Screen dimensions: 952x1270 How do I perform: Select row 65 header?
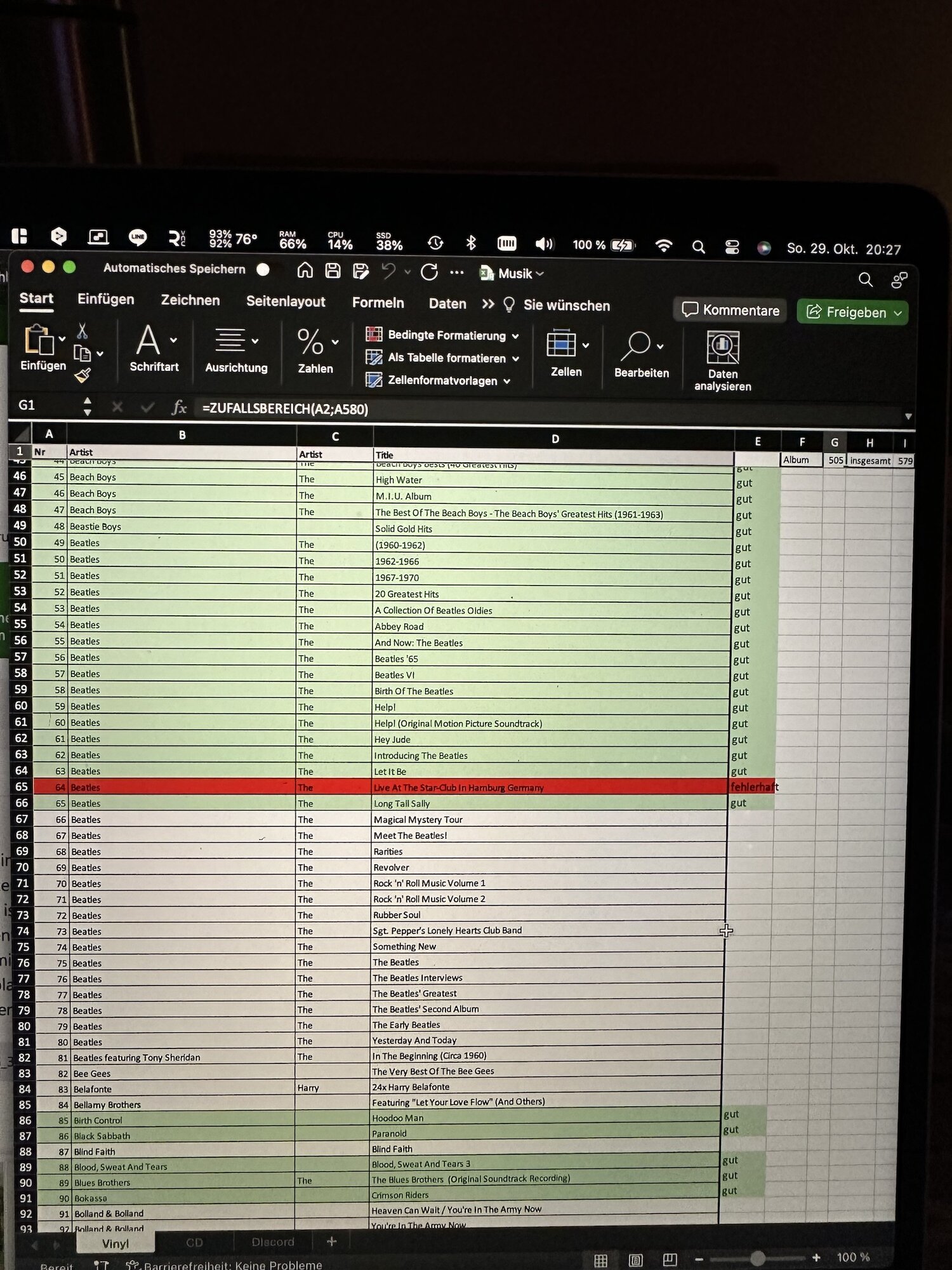pyautogui.click(x=21, y=787)
